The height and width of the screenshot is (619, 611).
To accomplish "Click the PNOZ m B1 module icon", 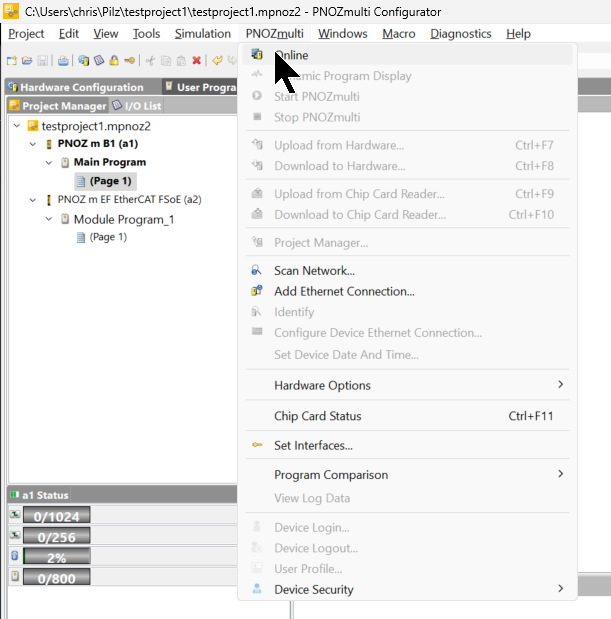I will [x=49, y=144].
